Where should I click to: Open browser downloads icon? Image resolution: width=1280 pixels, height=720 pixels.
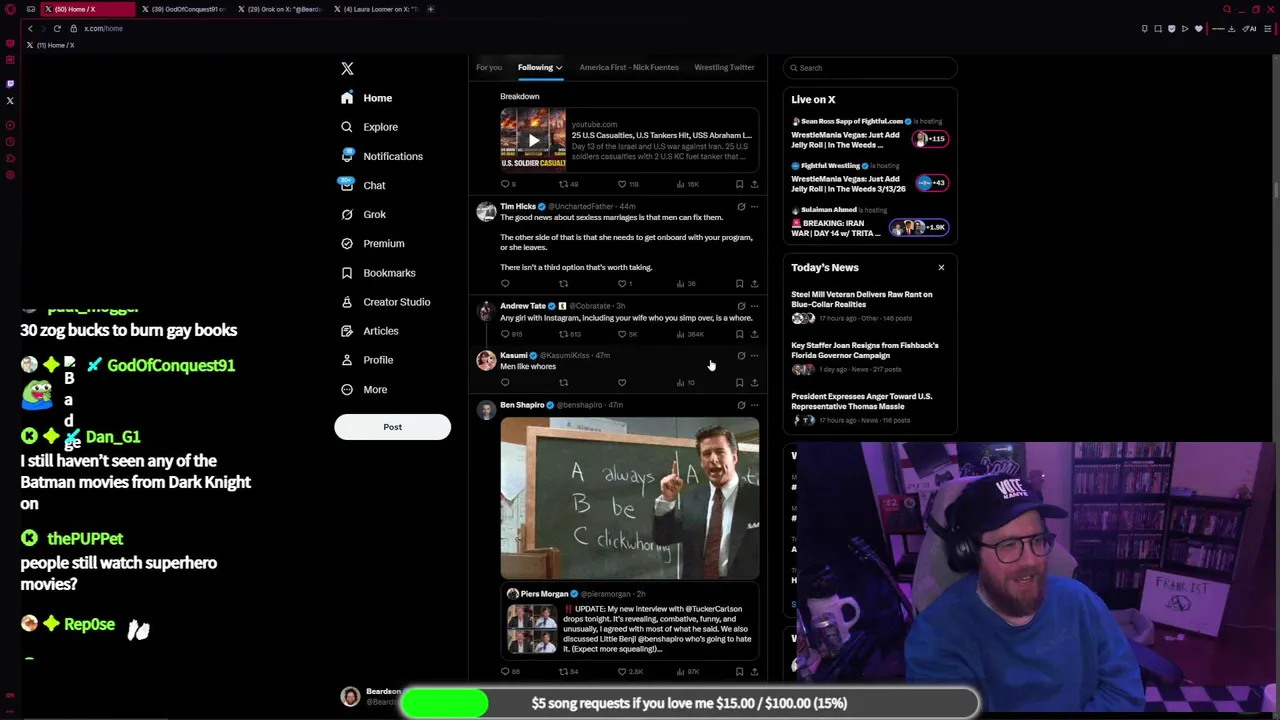click(x=1231, y=28)
